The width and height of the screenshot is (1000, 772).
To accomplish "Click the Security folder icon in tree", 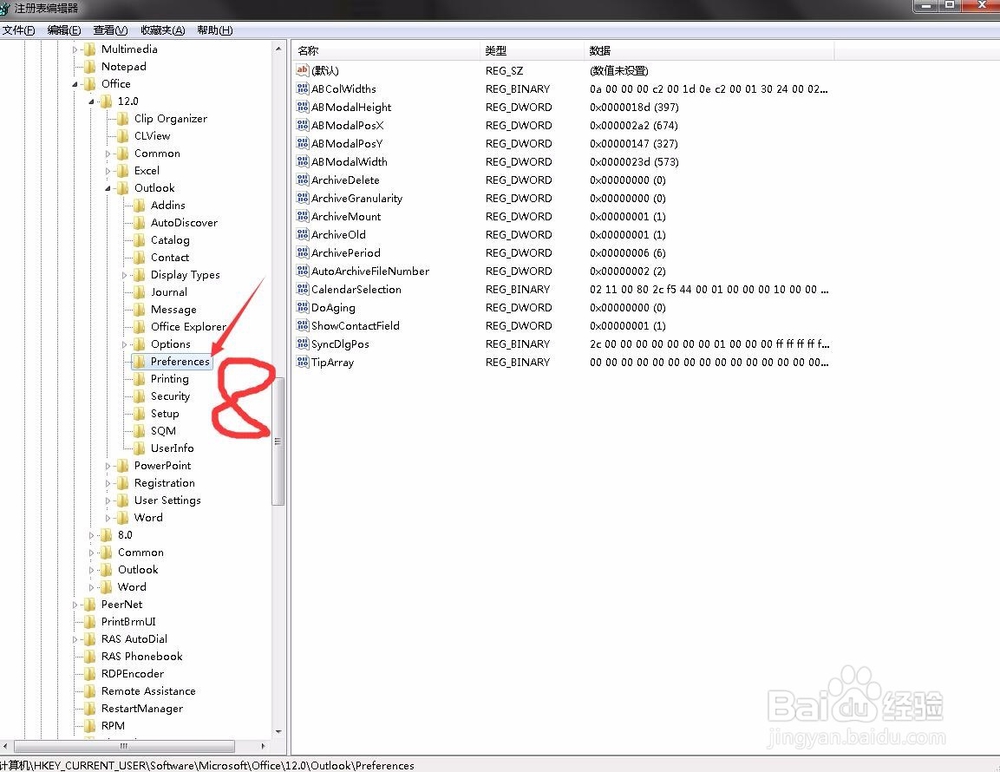I will (140, 396).
